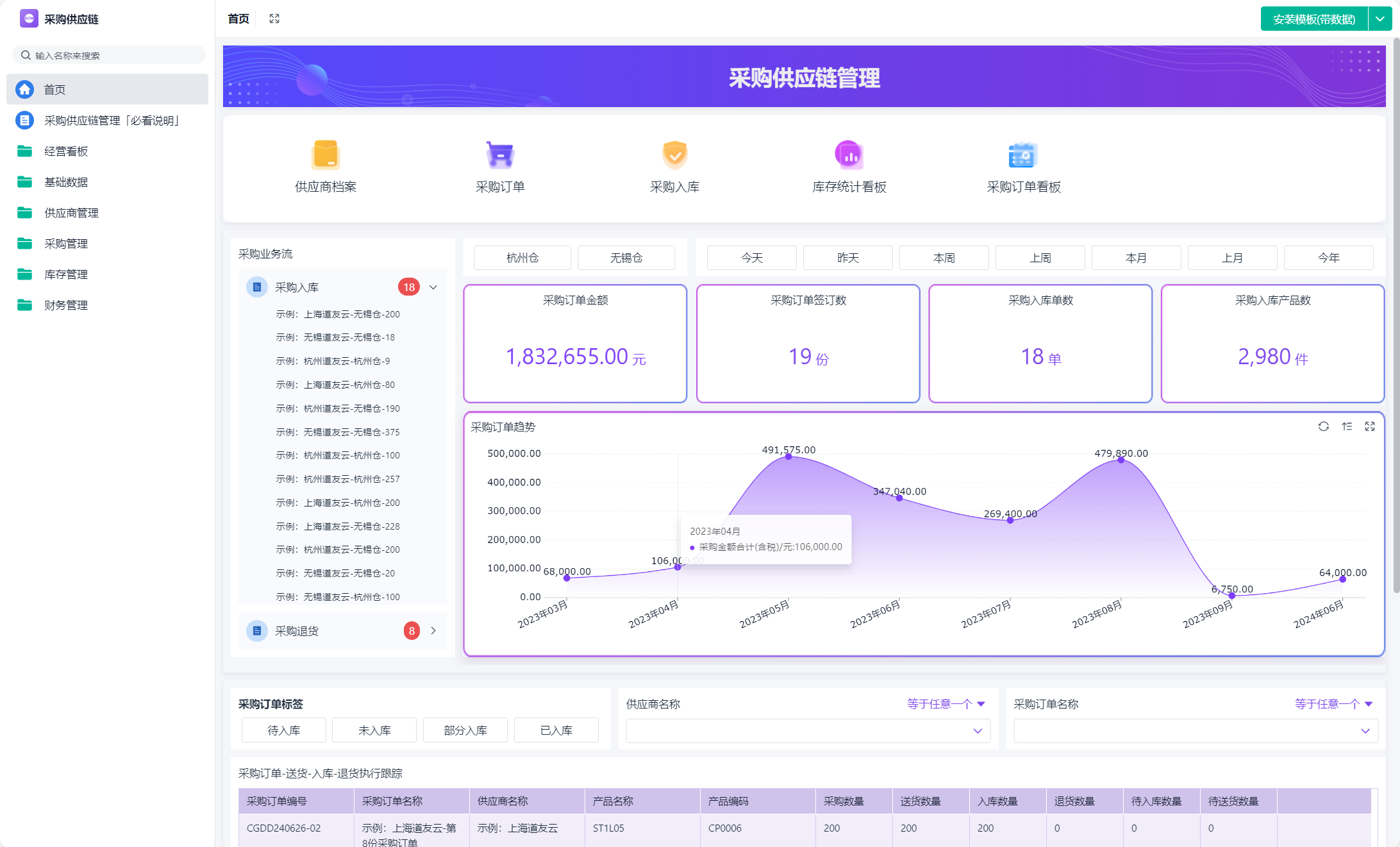The image size is (1400, 847).
Task: Select the 本月 time filter
Action: [1136, 258]
